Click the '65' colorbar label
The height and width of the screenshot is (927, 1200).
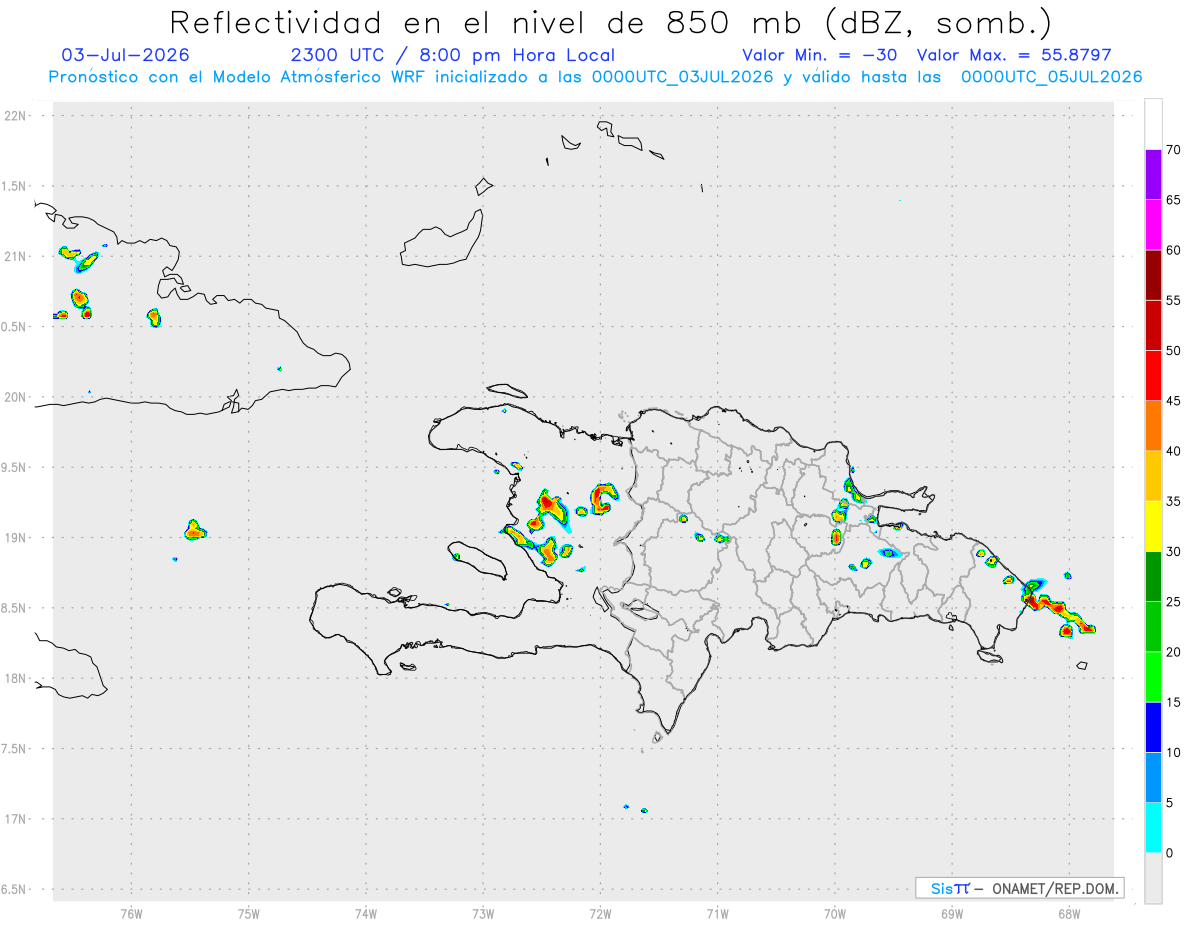(1173, 200)
